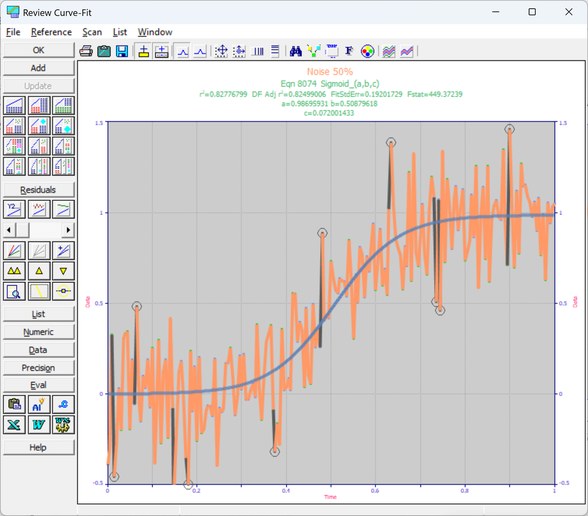Save with the floppy disk icon
Viewport: 588px width, 516px height.
coord(122,51)
